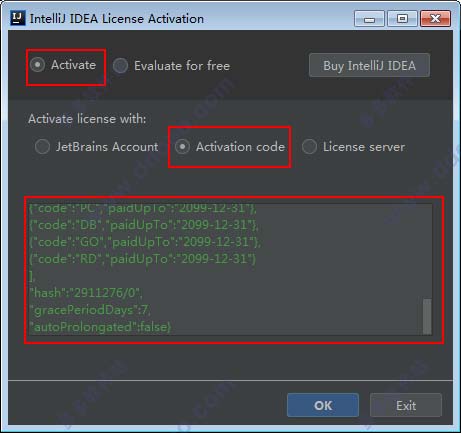
Task: Click the "gracePeriodDays":7 line
Action: (90, 310)
